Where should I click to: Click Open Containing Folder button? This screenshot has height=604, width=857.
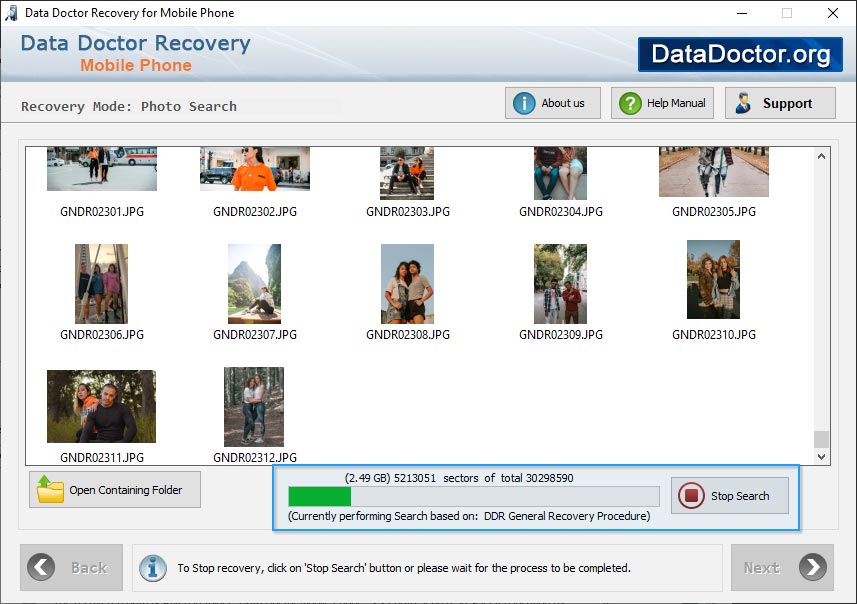[x=115, y=489]
